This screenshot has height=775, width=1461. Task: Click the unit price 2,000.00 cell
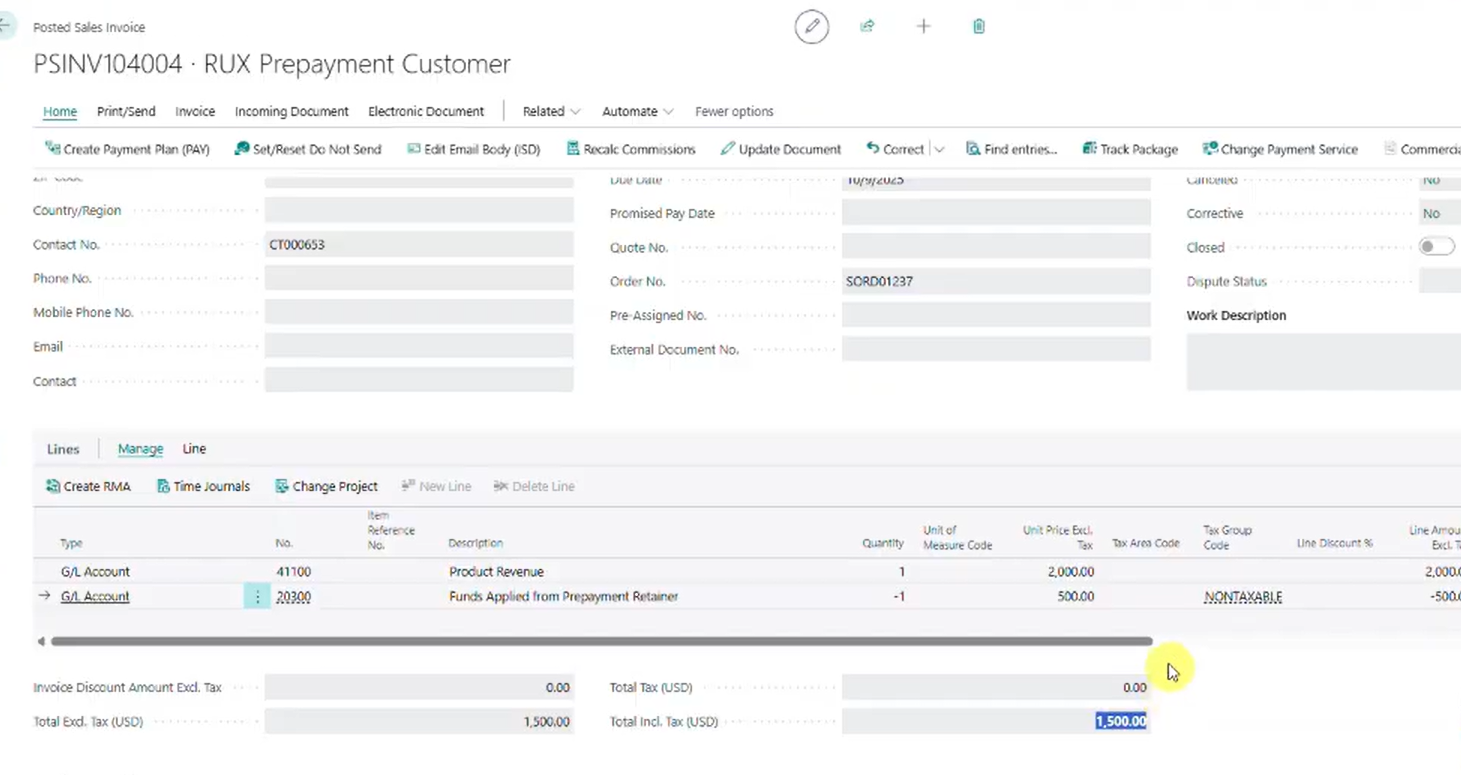[1071, 572]
